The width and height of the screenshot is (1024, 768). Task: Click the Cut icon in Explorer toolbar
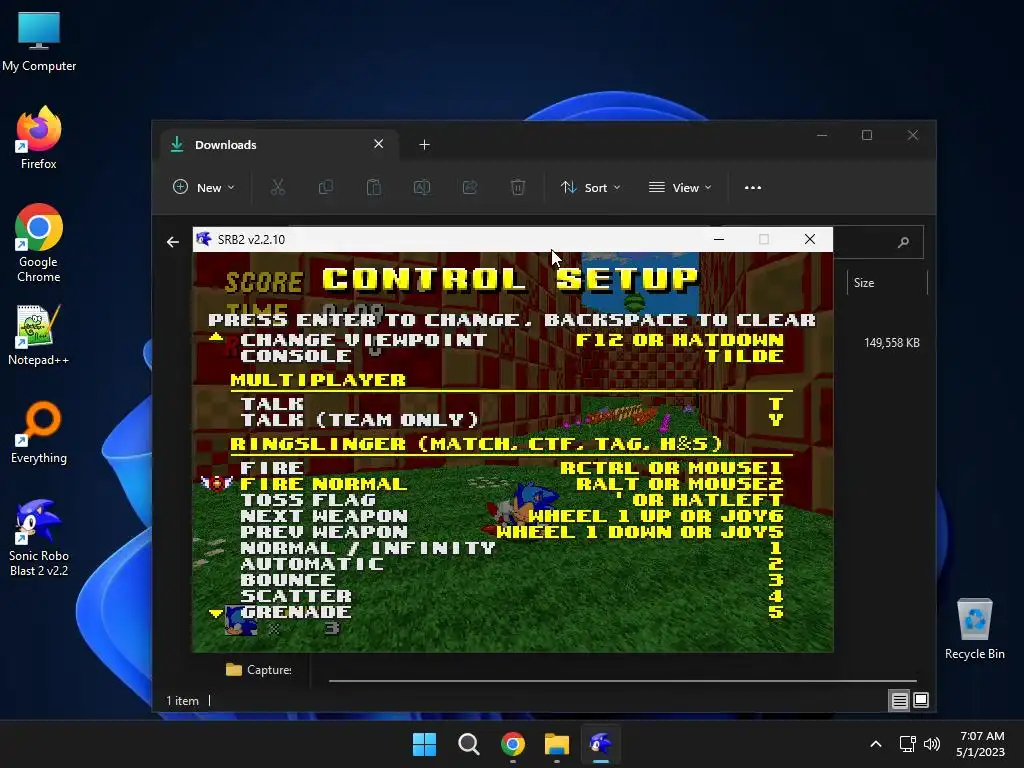(278, 187)
